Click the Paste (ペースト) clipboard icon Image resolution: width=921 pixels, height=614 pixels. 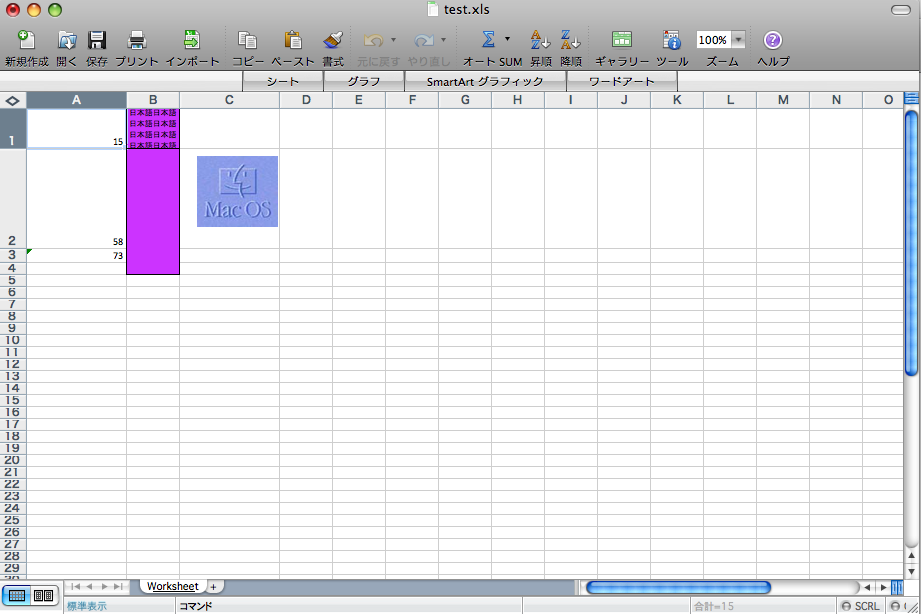[x=293, y=41]
